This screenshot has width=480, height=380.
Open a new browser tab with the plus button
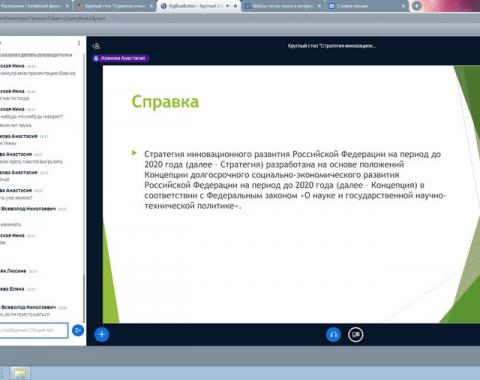[x=417, y=6]
